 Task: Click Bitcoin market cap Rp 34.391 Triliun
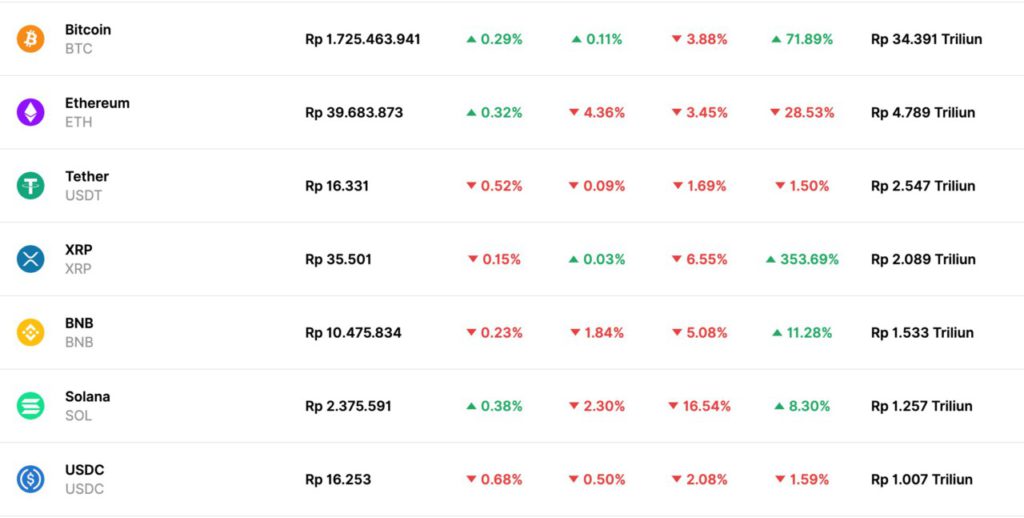click(x=926, y=40)
